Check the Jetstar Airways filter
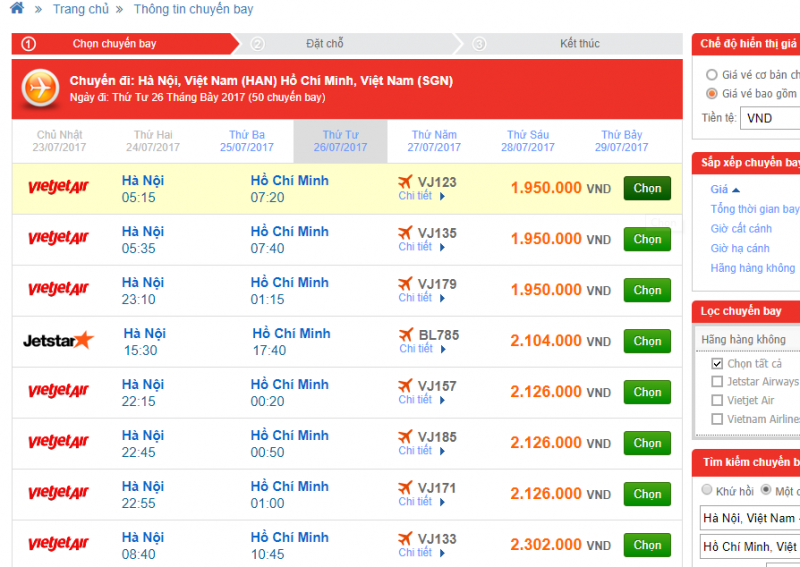Image resolution: width=800 pixels, height=567 pixels. [x=717, y=382]
